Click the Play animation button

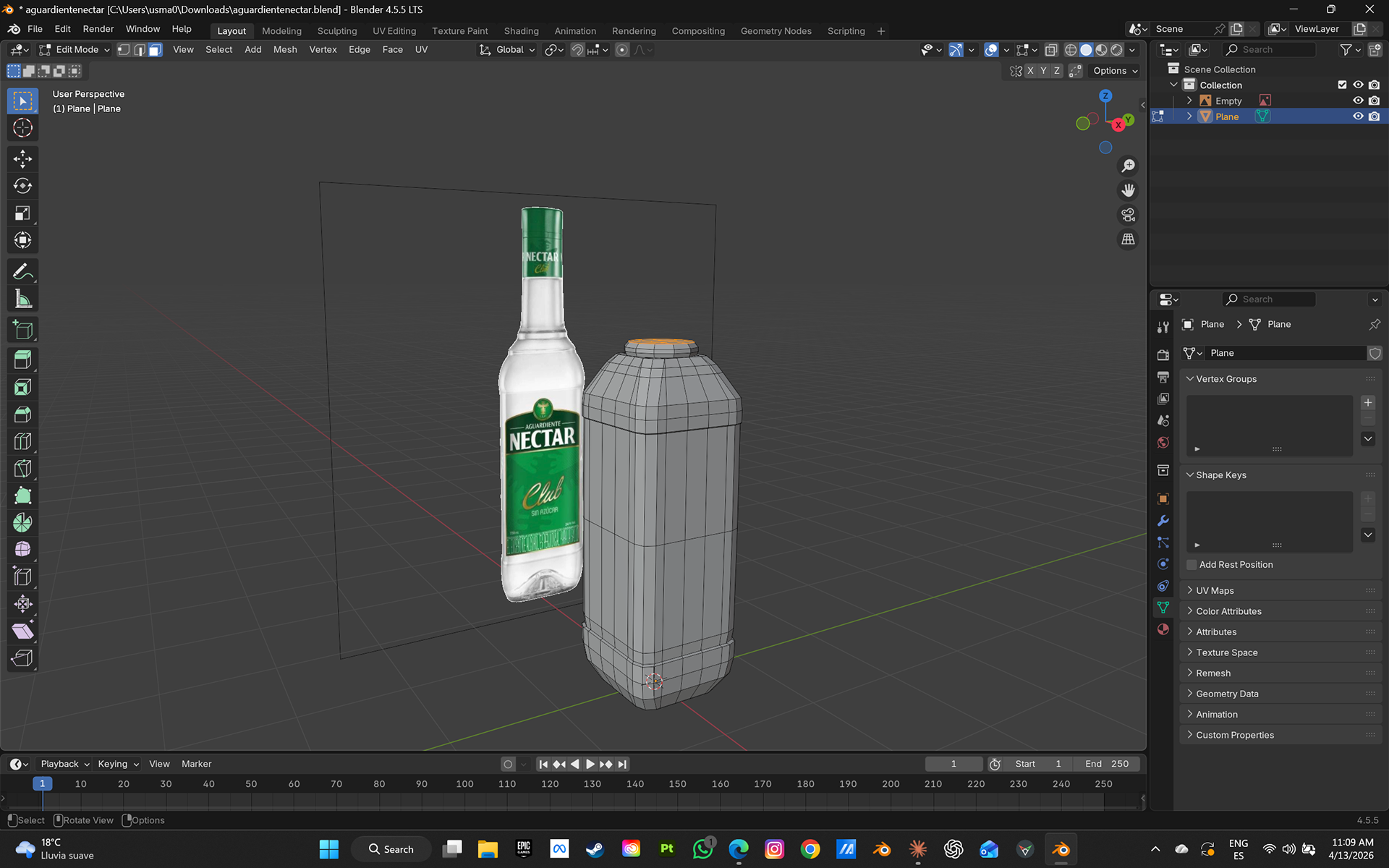pos(590,764)
